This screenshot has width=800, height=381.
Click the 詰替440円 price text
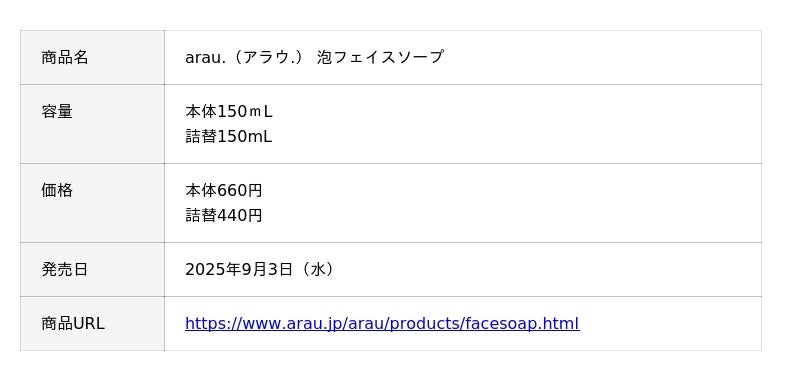(x=223, y=215)
